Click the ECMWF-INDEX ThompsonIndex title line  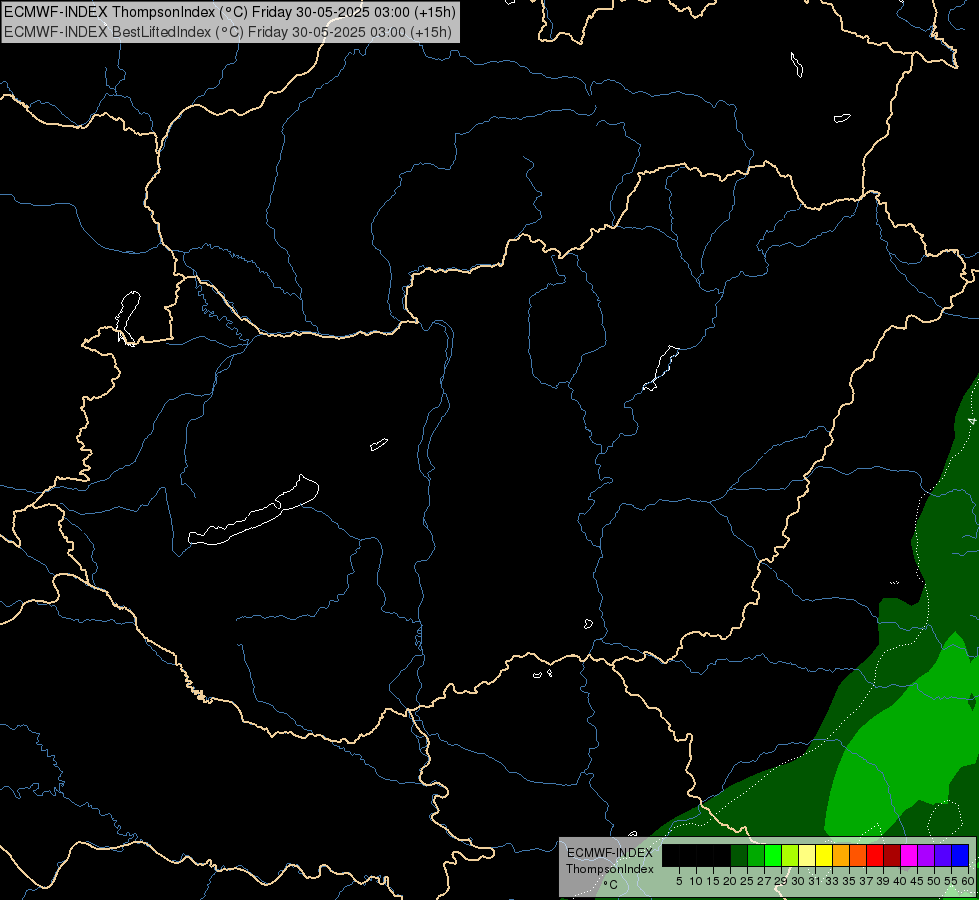(x=230, y=12)
